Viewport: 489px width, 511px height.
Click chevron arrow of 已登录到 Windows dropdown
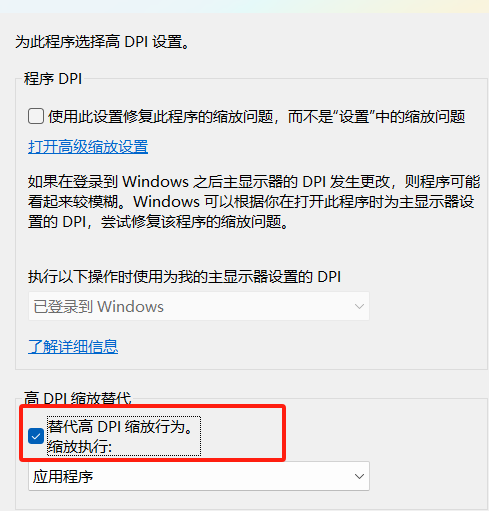coord(359,306)
